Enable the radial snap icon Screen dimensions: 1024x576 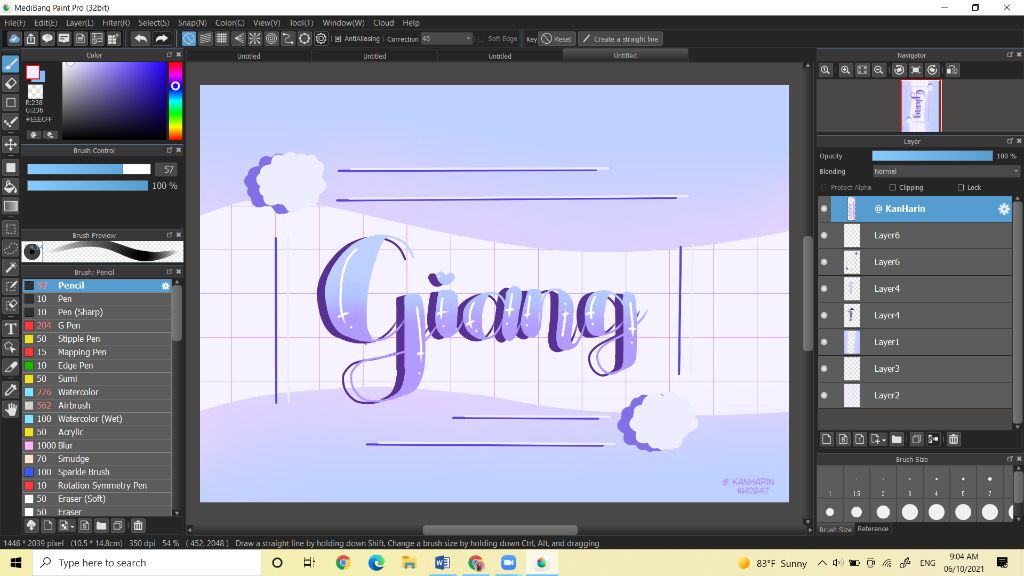pyautogui.click(x=255, y=39)
